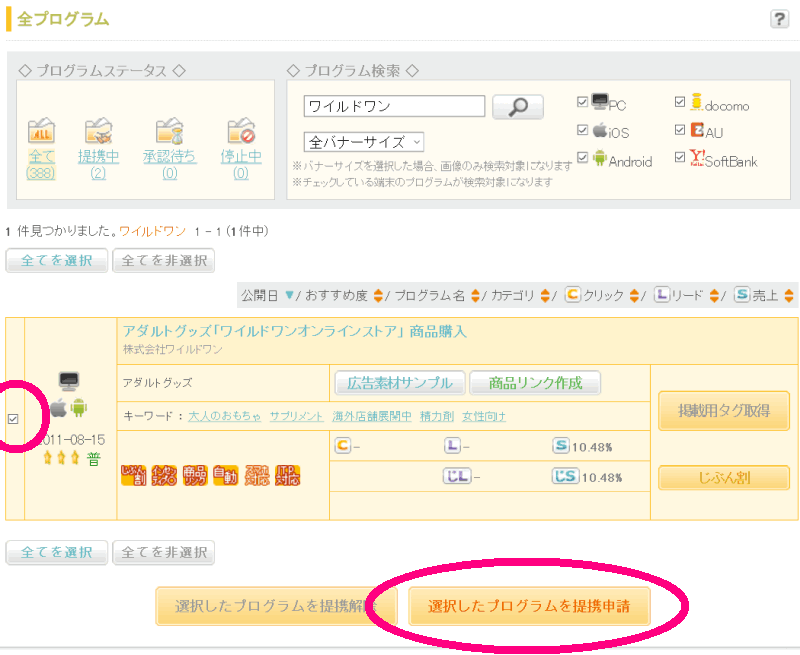Sort by クリック using its arrows
The image size is (800, 655).
634,295
